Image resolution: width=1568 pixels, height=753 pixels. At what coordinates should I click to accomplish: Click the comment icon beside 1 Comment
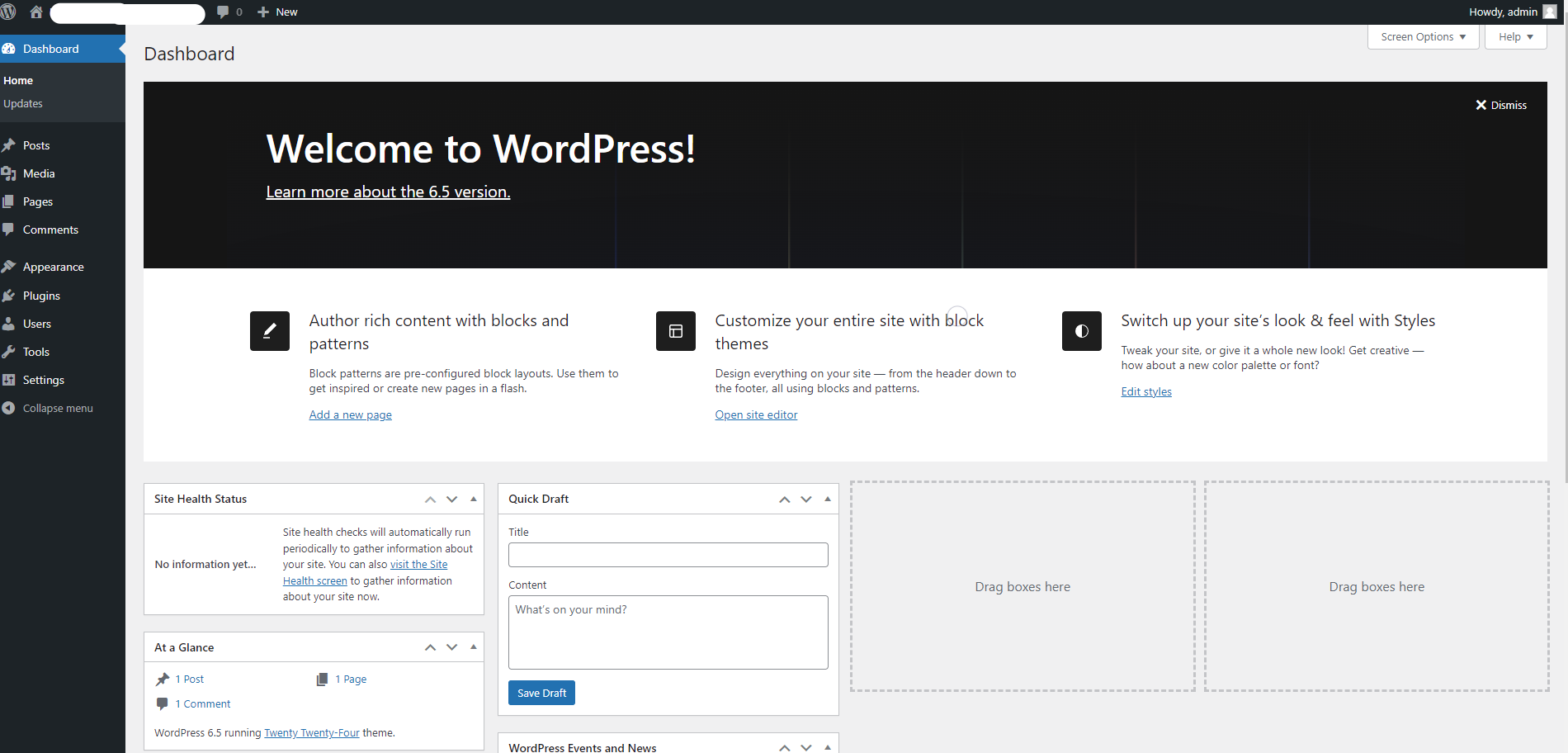tap(163, 704)
